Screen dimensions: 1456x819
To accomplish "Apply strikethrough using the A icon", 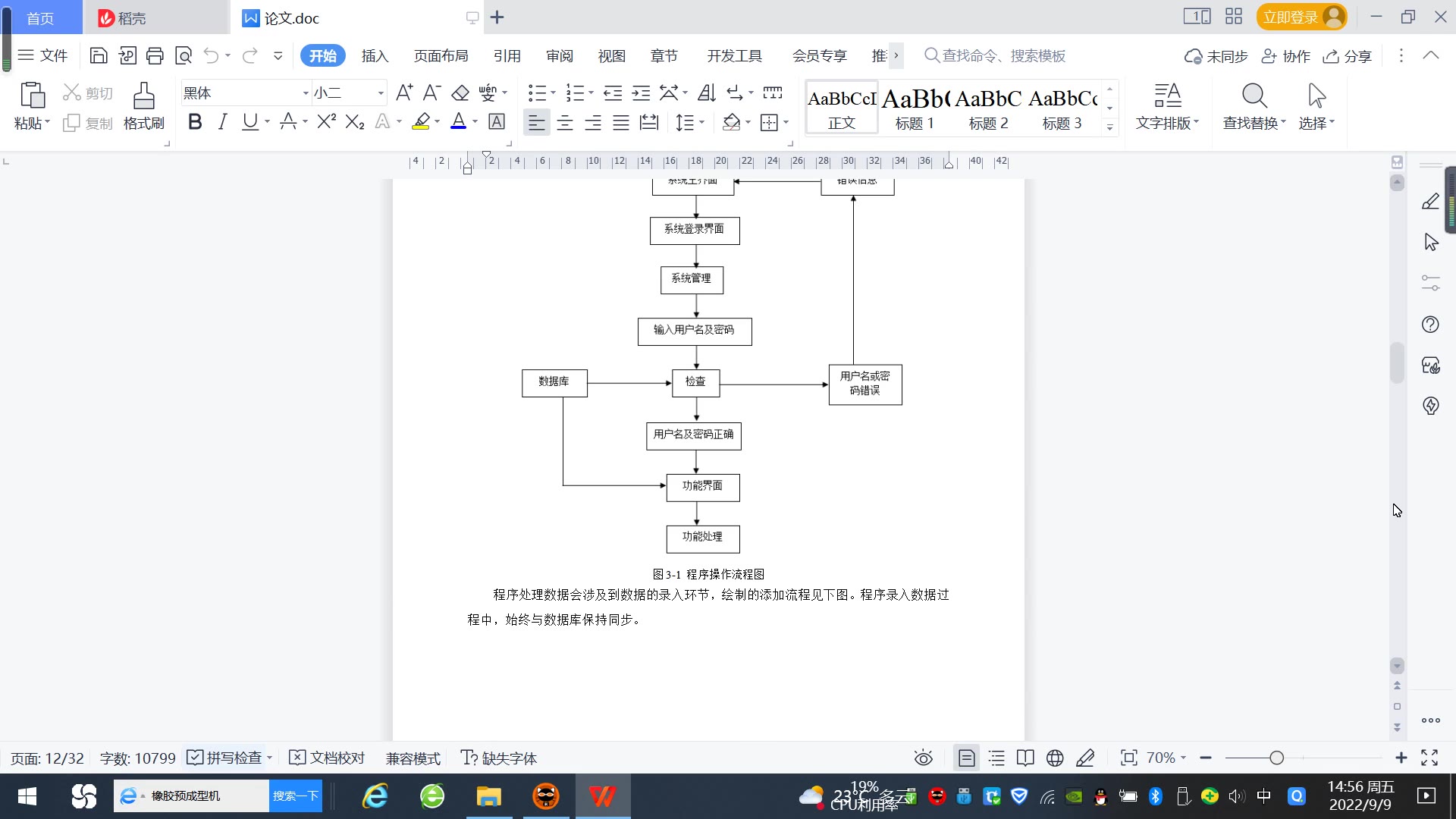I will (x=287, y=121).
